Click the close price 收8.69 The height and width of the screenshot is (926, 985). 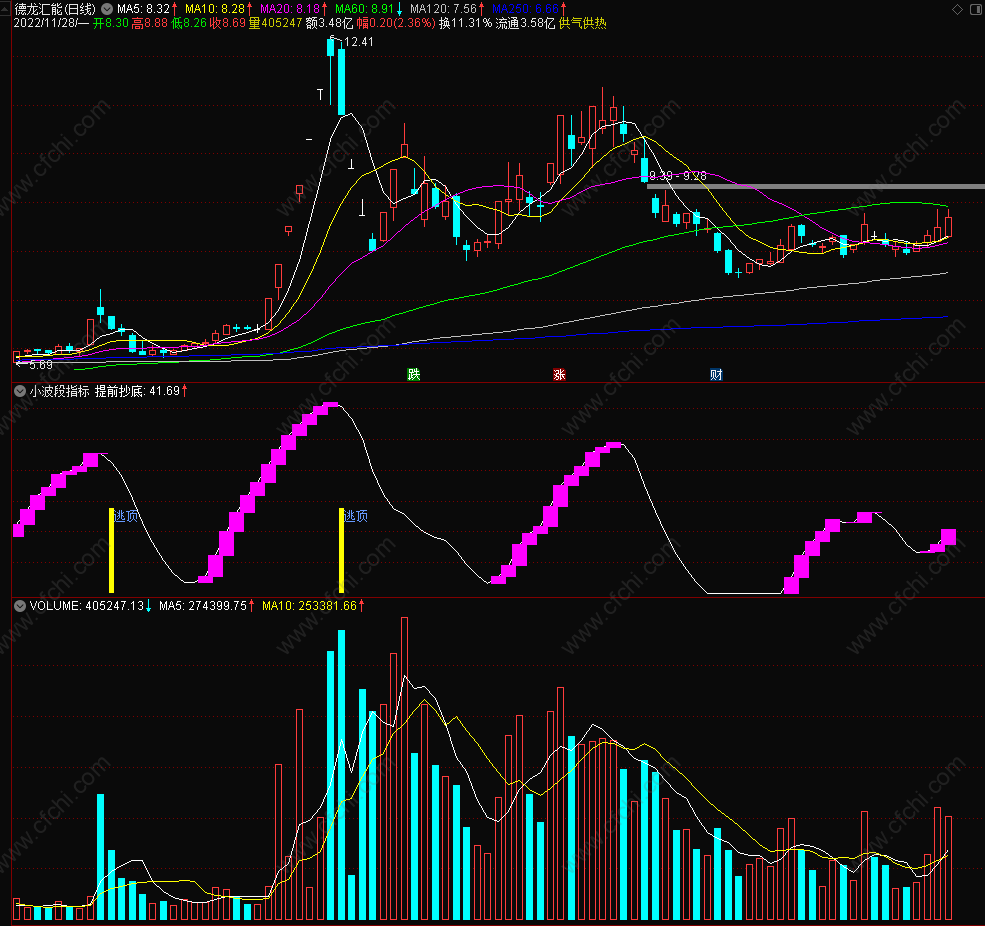227,23
